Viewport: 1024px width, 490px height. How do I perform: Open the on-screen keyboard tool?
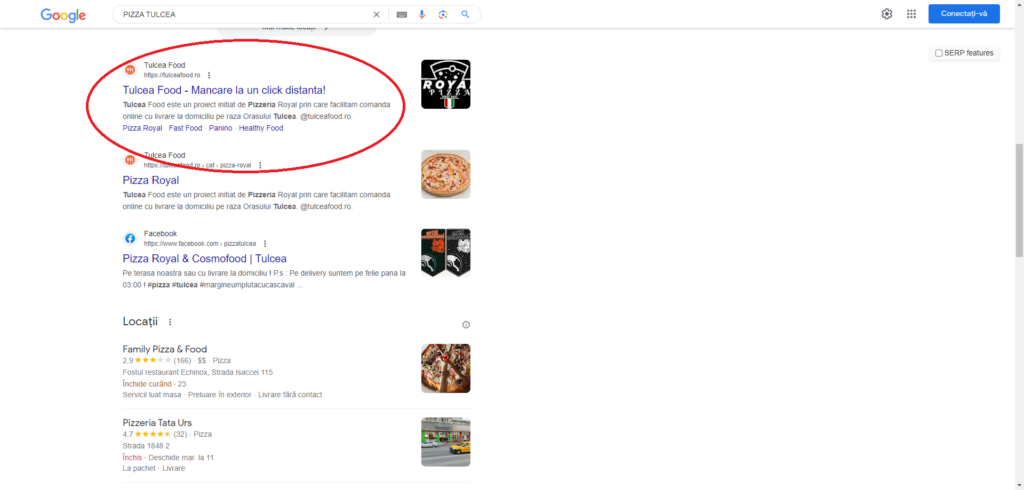coord(402,14)
